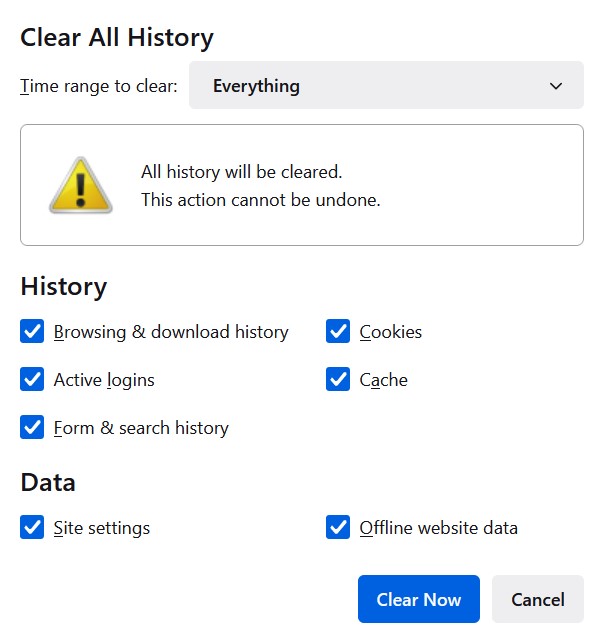Toggle the Offline website data checkbox
This screenshot has height=642, width=606.
coord(338,528)
